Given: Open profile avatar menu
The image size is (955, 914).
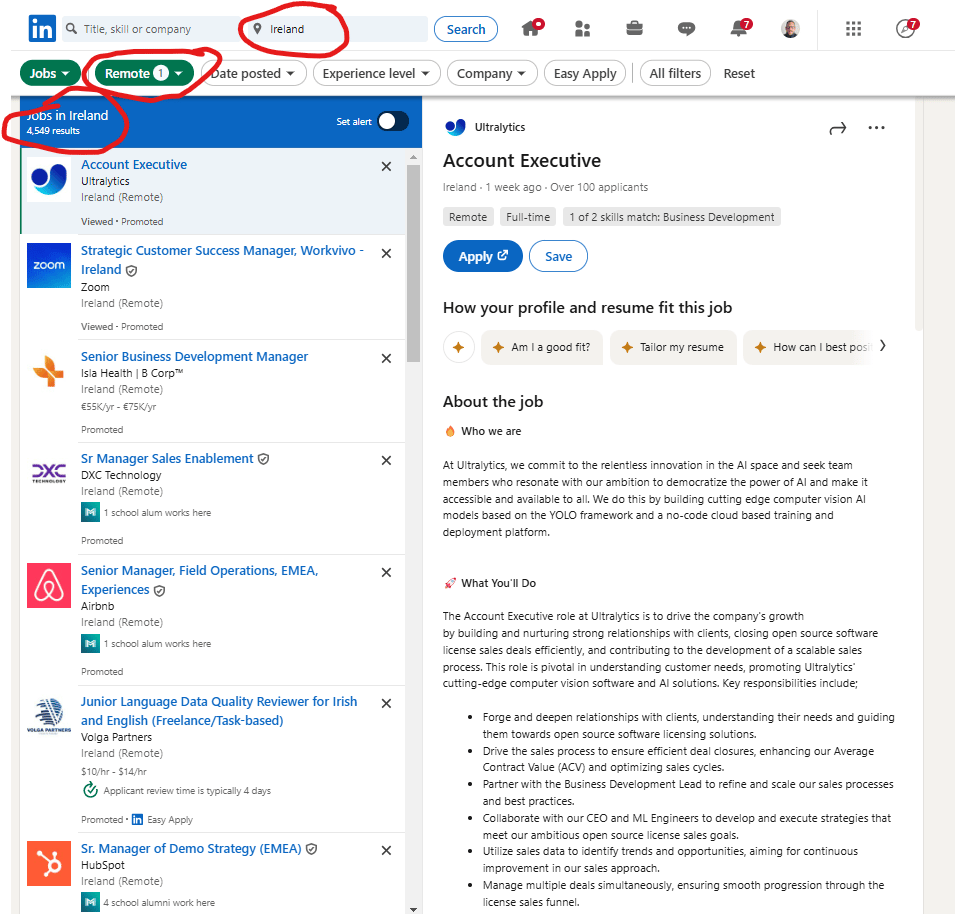Looking at the screenshot, I should pos(790,29).
